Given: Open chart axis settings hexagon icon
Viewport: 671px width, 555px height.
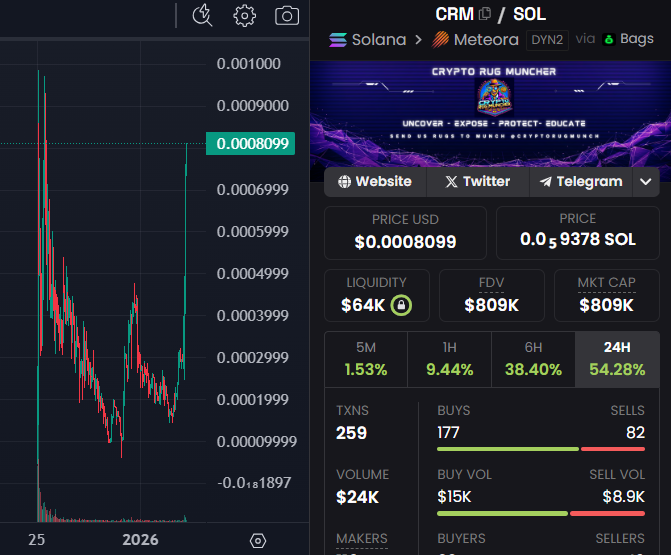Looking at the screenshot, I should point(258,541).
